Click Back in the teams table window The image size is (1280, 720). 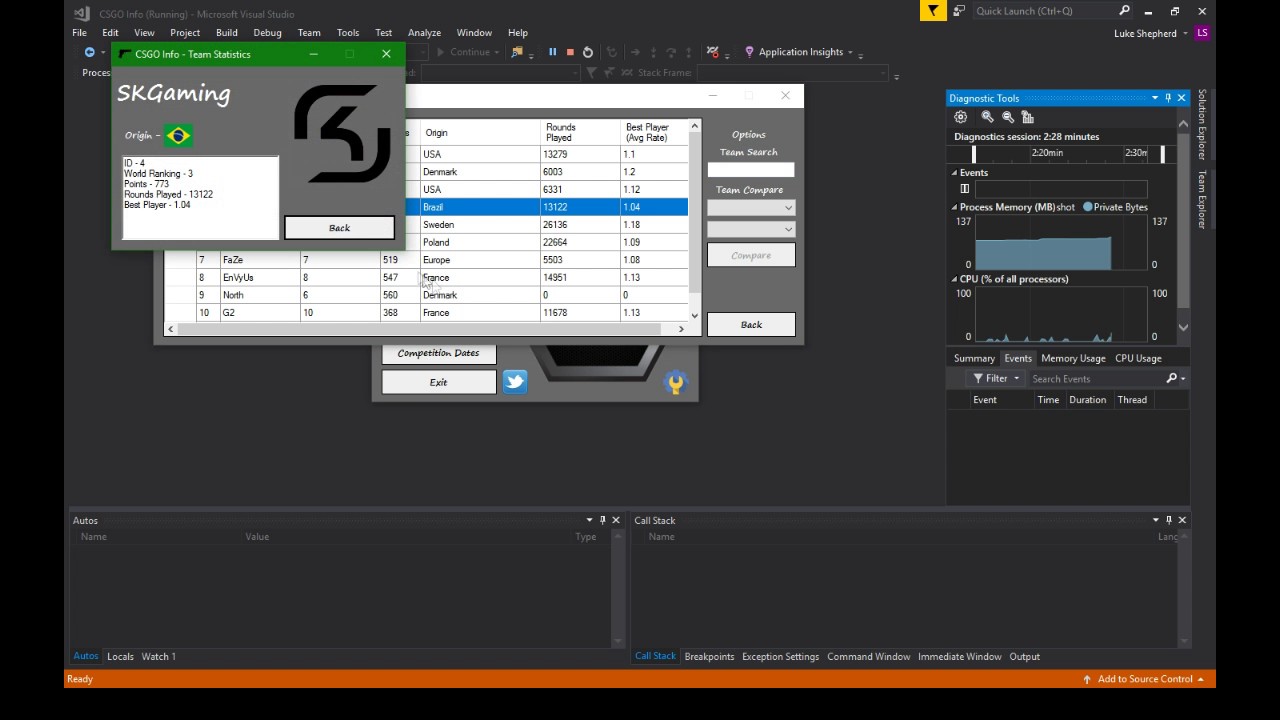click(751, 325)
